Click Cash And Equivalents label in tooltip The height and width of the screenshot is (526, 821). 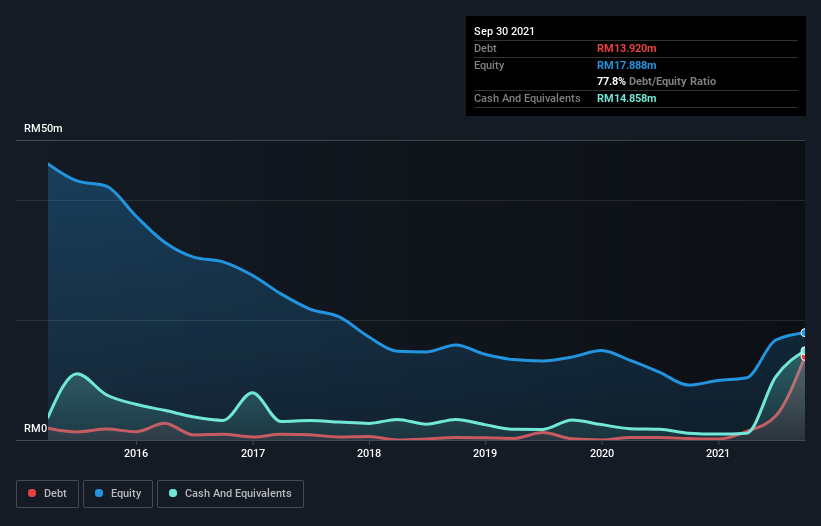(527, 98)
